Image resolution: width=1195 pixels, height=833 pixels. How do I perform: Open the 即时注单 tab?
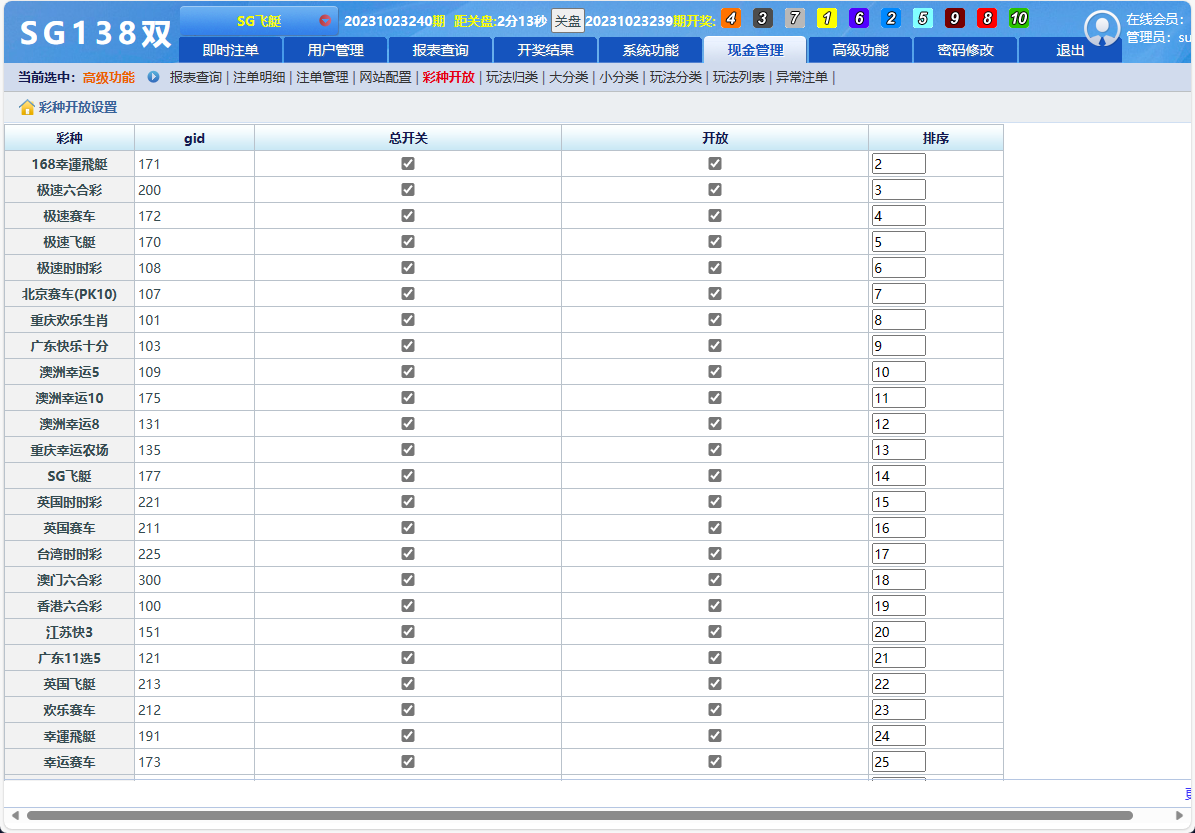pyautogui.click(x=231, y=50)
